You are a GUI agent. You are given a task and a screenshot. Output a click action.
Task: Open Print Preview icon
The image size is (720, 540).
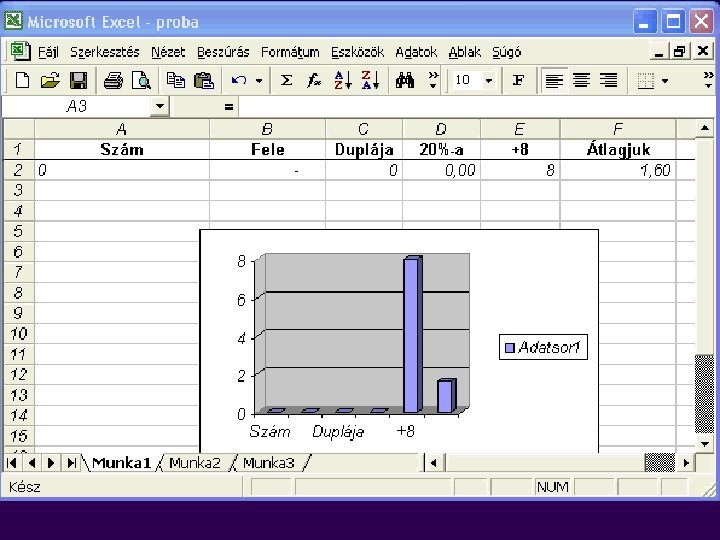click(141, 80)
